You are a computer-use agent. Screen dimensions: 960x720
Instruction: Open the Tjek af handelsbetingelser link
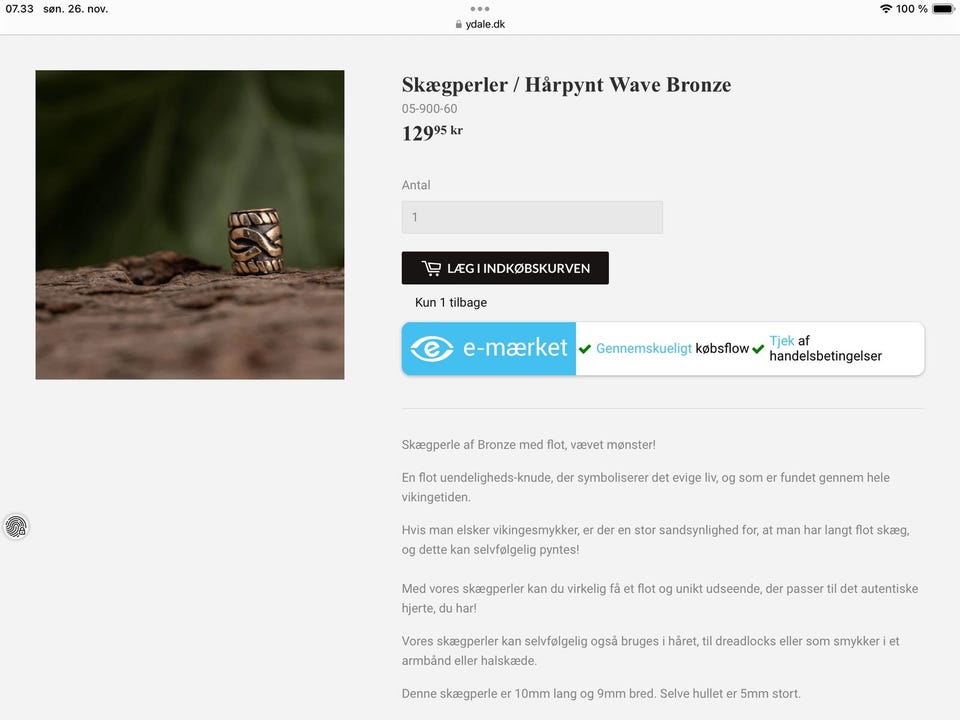point(825,348)
